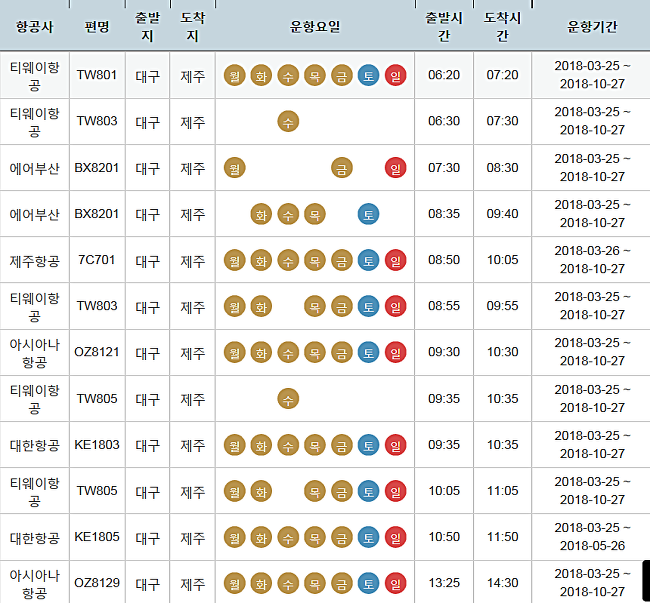Click 아시아나항공 in the OZ8121 row

35,353
